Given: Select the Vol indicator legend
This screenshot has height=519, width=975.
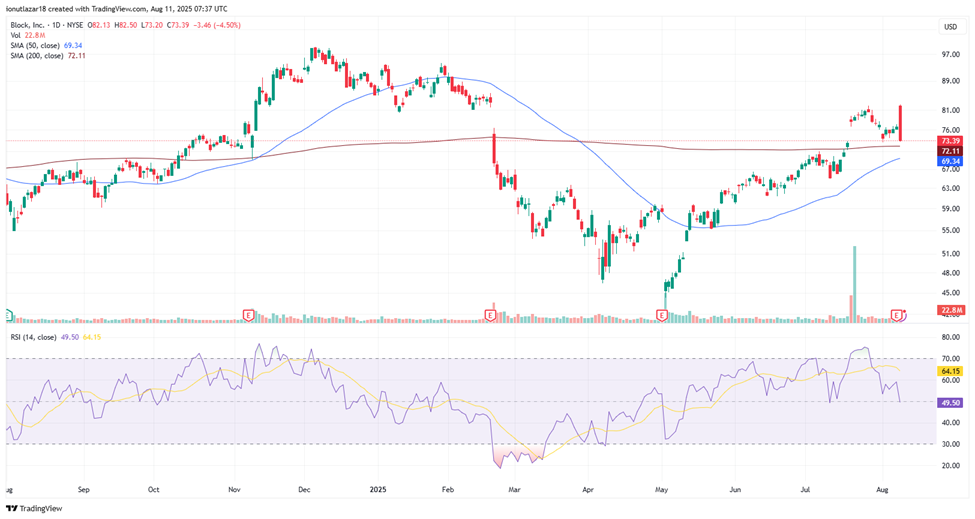Looking at the screenshot, I should (x=22, y=34).
